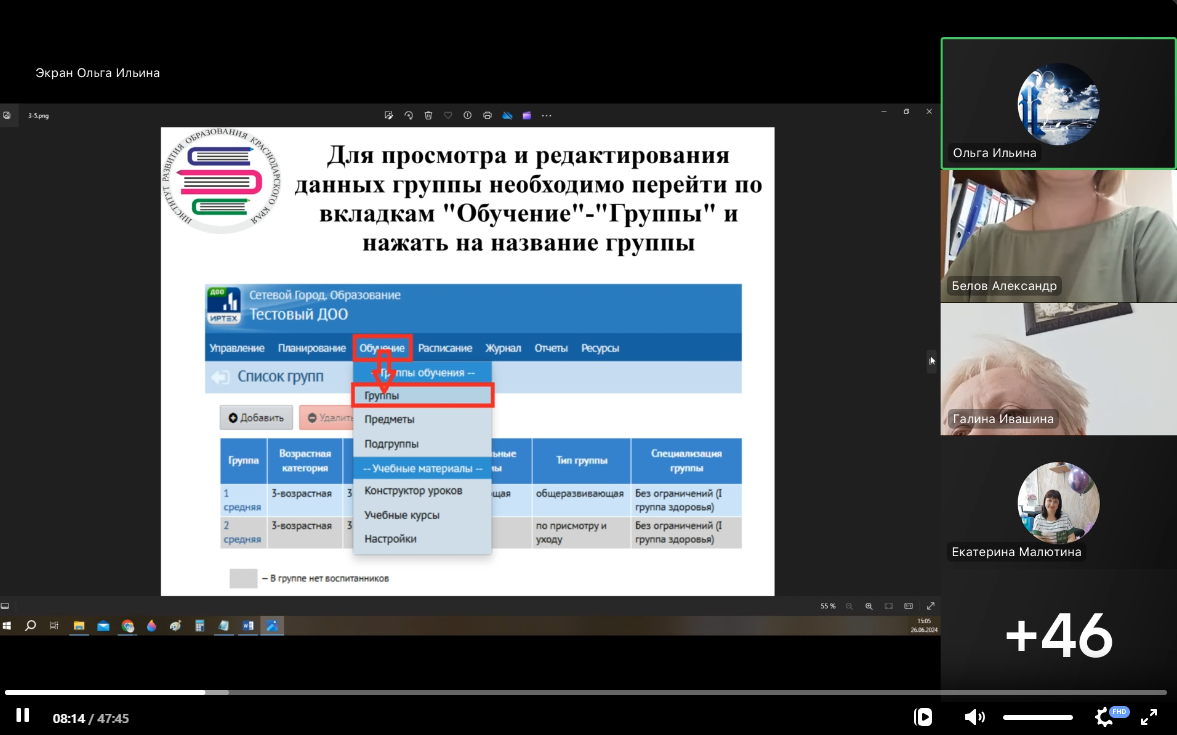Adjust the volume slider

(1037, 717)
